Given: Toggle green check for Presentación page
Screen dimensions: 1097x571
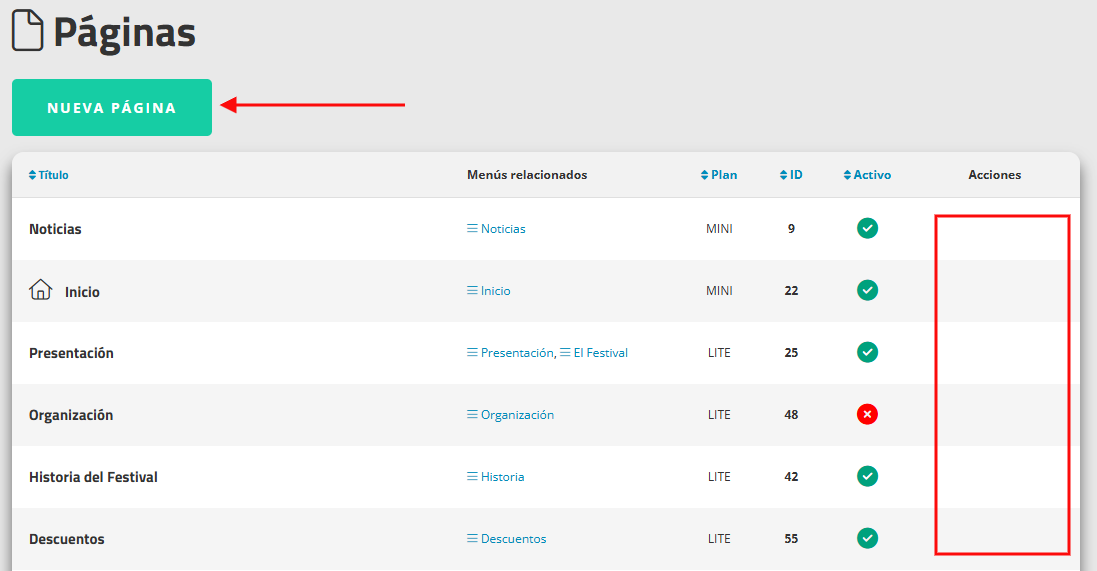Looking at the screenshot, I should click(x=868, y=352).
